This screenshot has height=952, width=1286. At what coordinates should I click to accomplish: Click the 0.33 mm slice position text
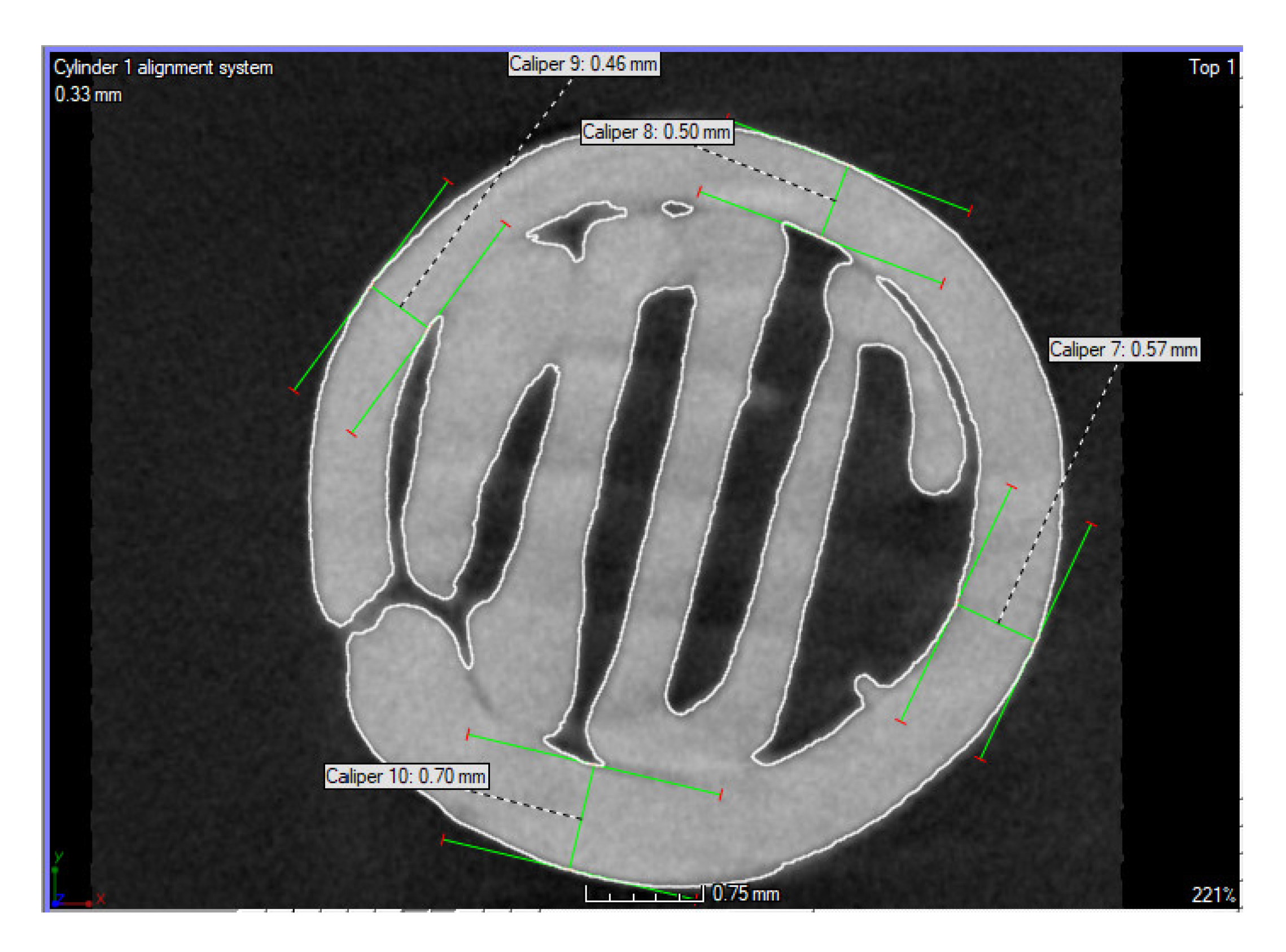(88, 94)
